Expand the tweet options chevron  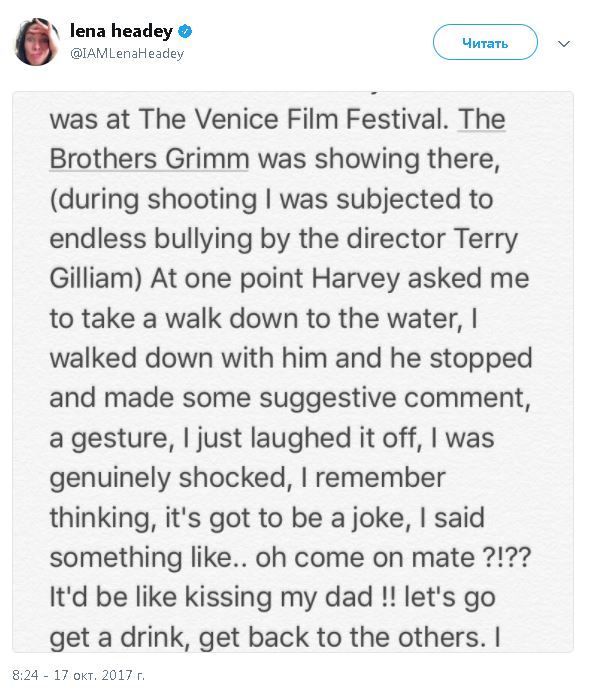(564, 44)
